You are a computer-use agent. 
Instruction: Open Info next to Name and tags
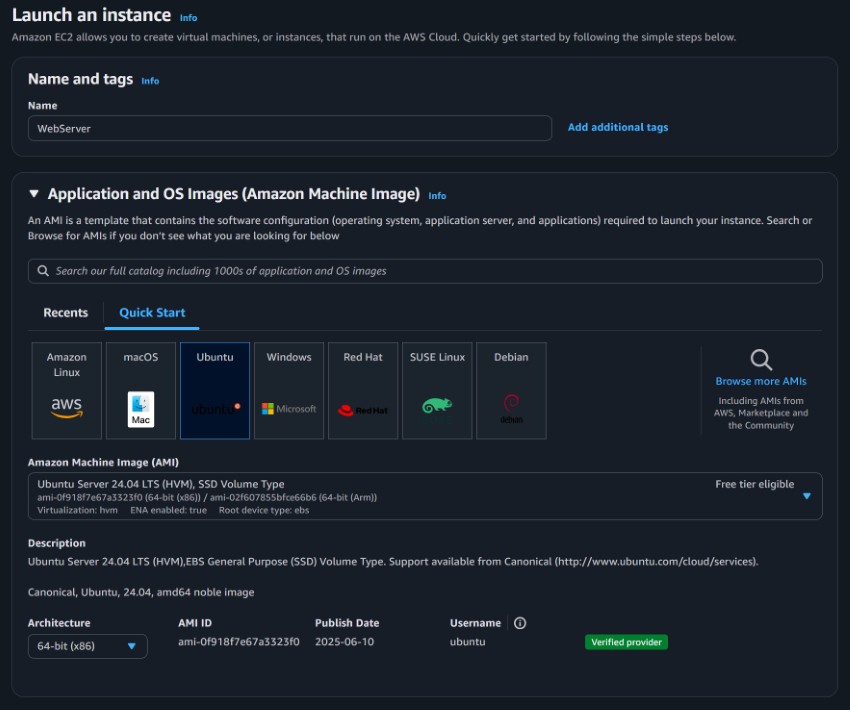point(148,81)
